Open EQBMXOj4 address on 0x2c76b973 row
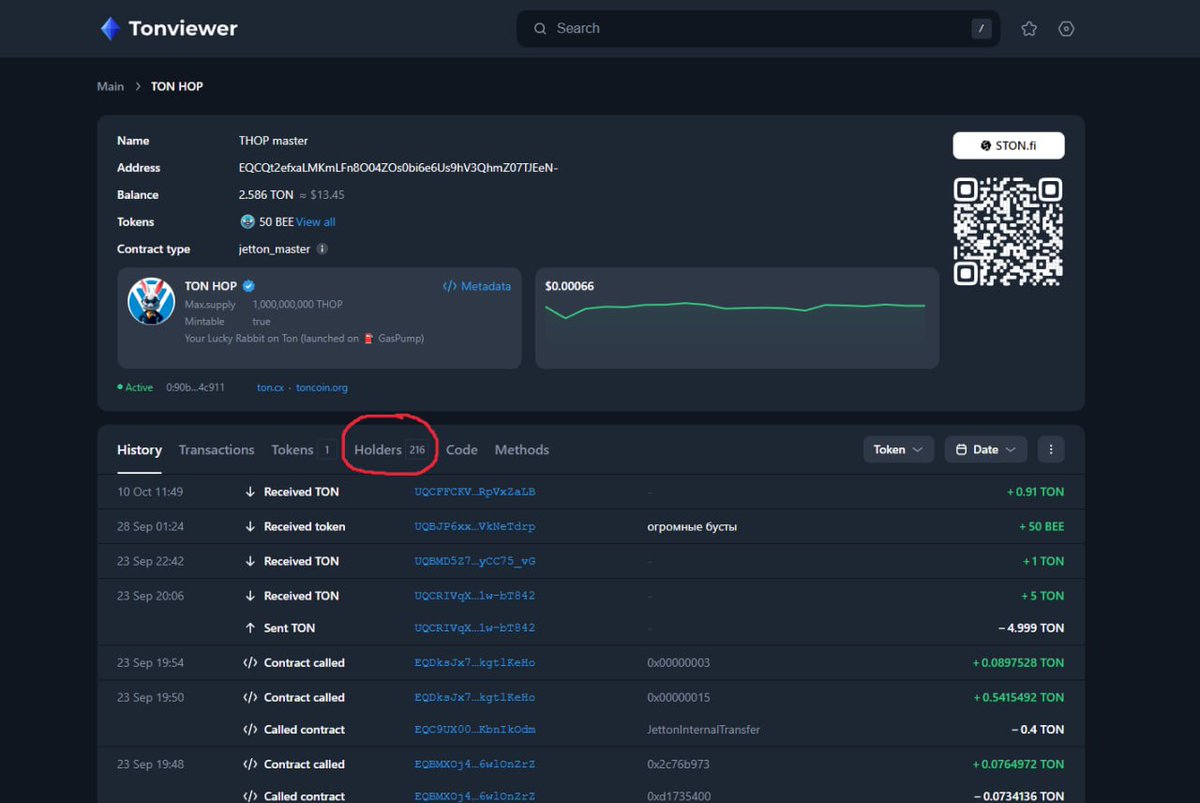The height and width of the screenshot is (803, 1200). (475, 765)
